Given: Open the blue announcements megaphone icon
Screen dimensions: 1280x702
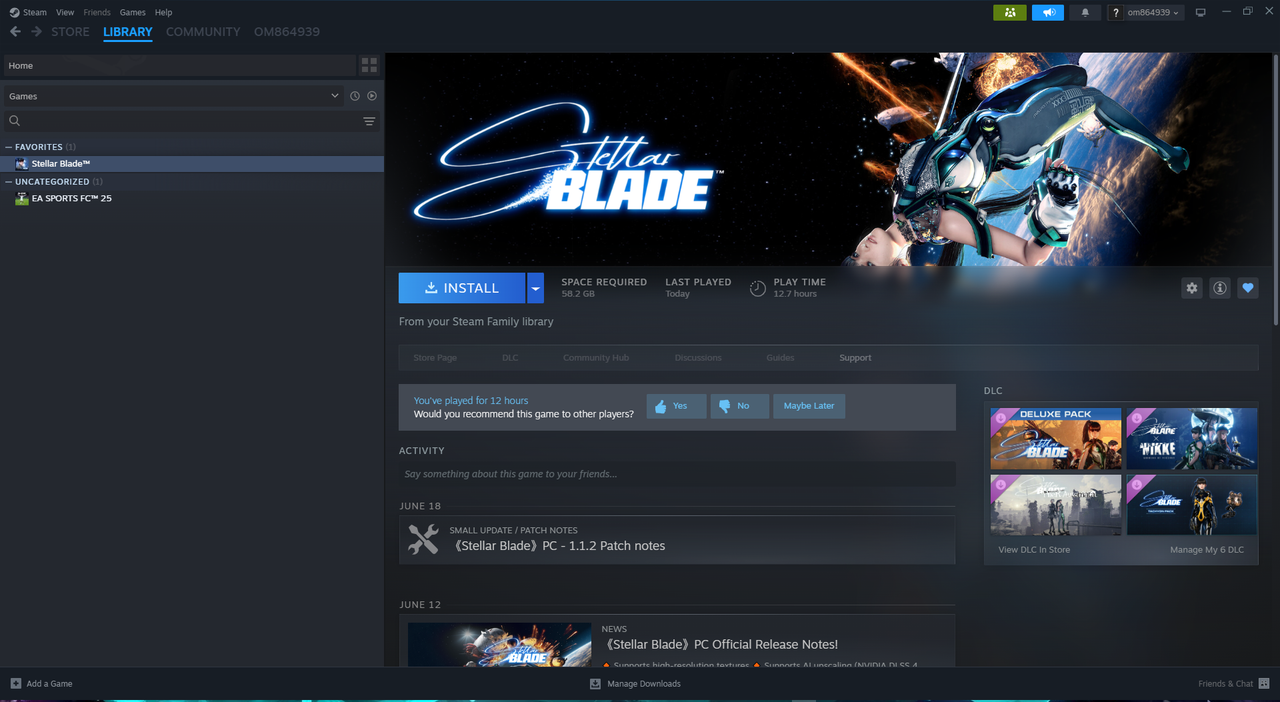Looking at the screenshot, I should [x=1047, y=12].
